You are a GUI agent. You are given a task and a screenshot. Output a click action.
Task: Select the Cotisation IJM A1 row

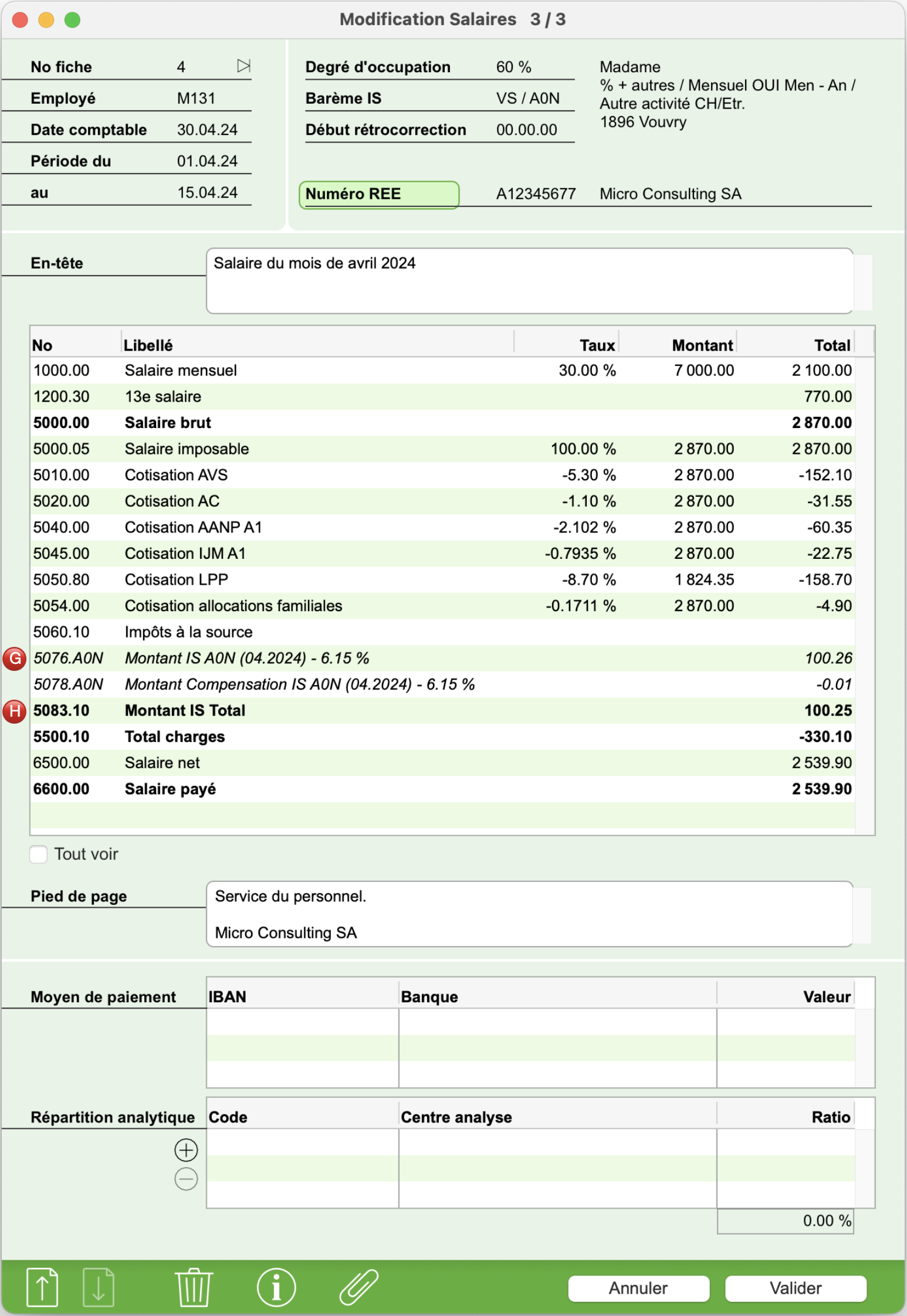click(x=442, y=554)
